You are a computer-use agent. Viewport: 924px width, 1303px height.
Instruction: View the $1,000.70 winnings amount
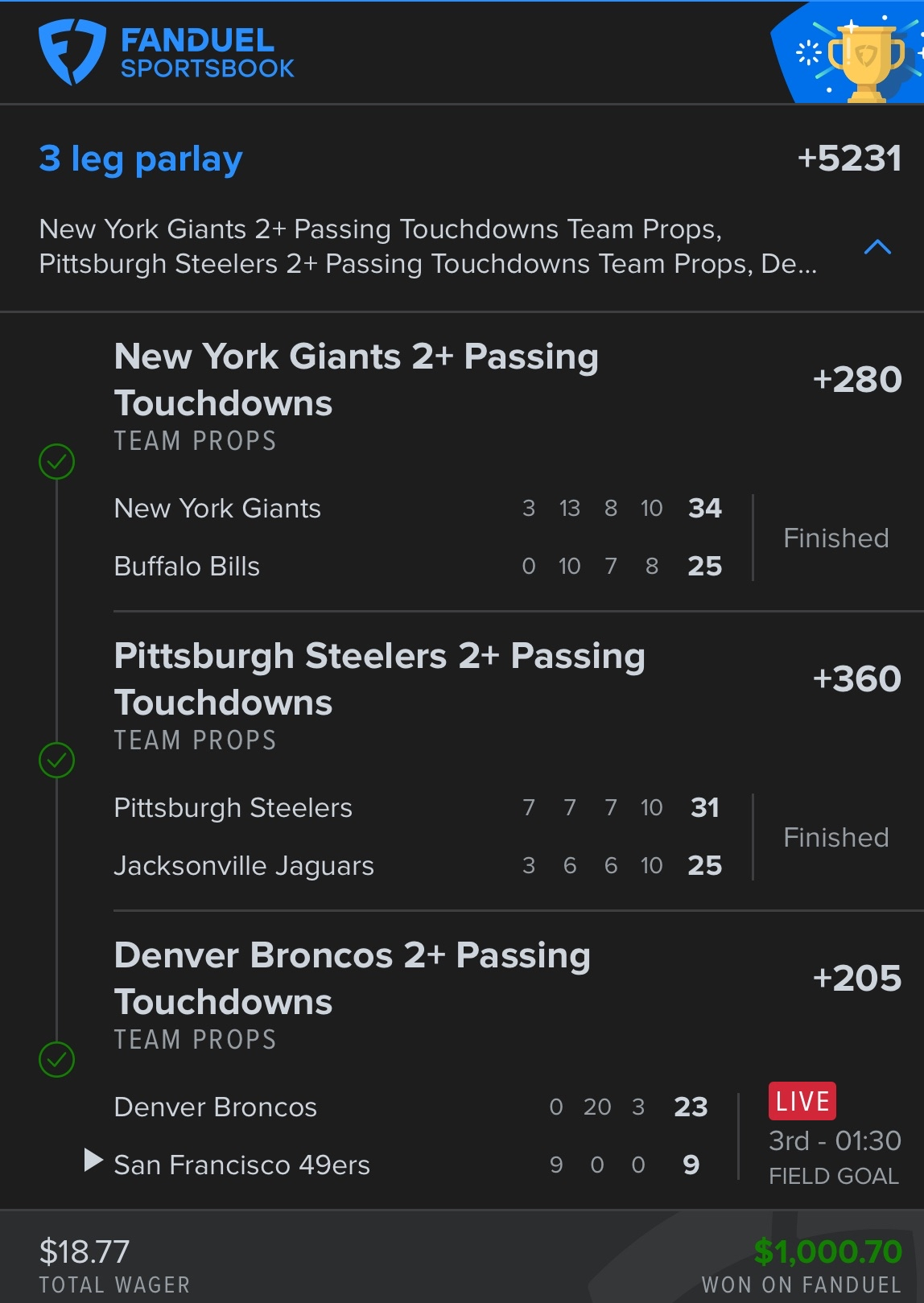pos(827,1251)
